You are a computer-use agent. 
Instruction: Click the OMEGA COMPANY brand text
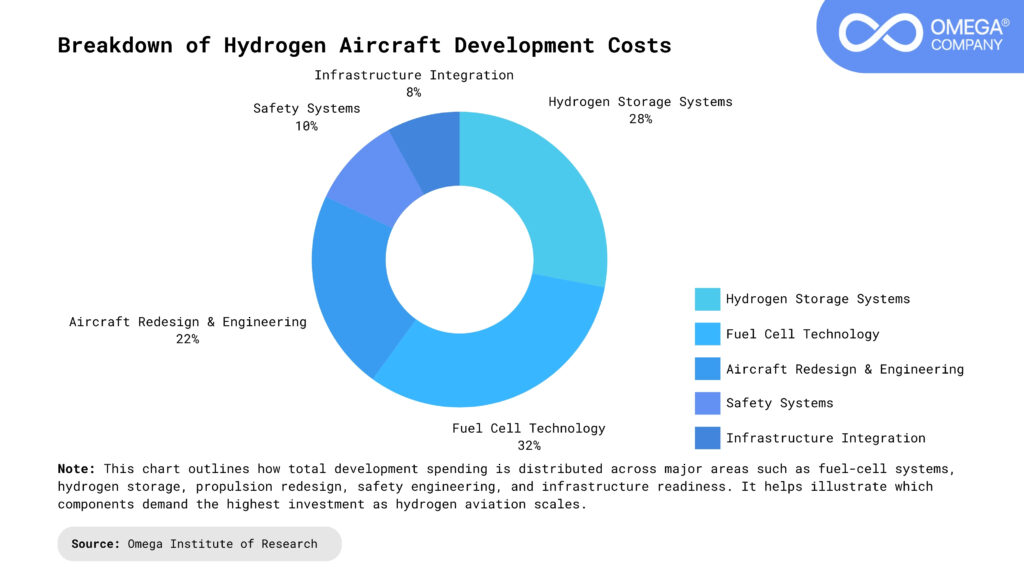coord(966,33)
